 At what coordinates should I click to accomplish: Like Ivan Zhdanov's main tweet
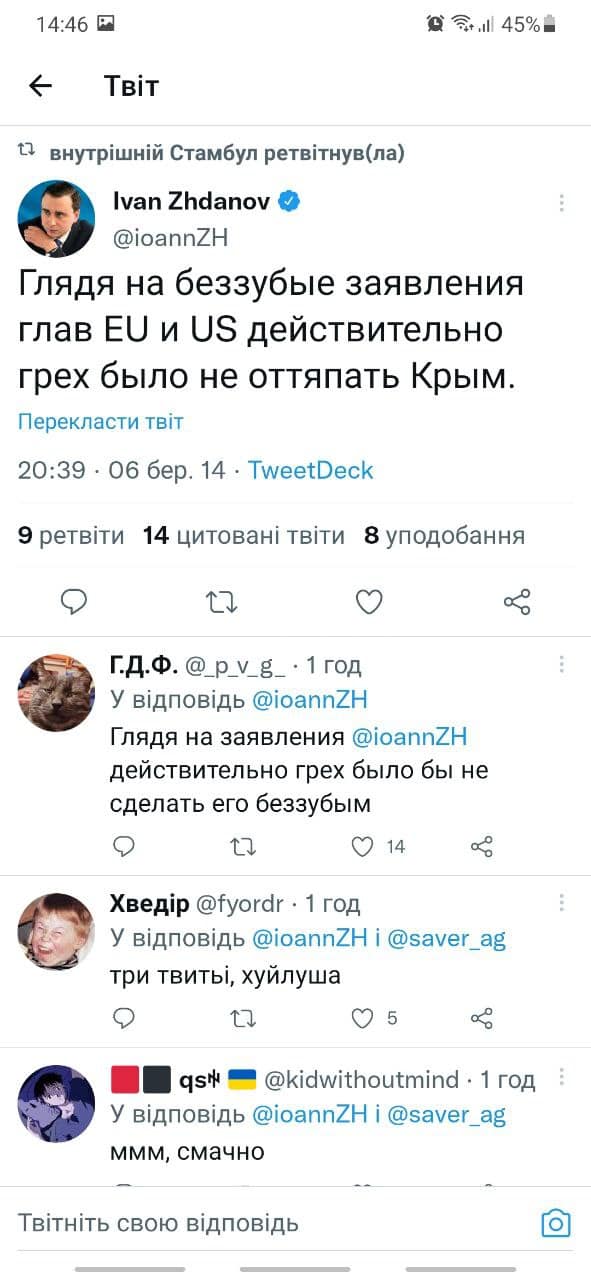pyautogui.click(x=369, y=601)
